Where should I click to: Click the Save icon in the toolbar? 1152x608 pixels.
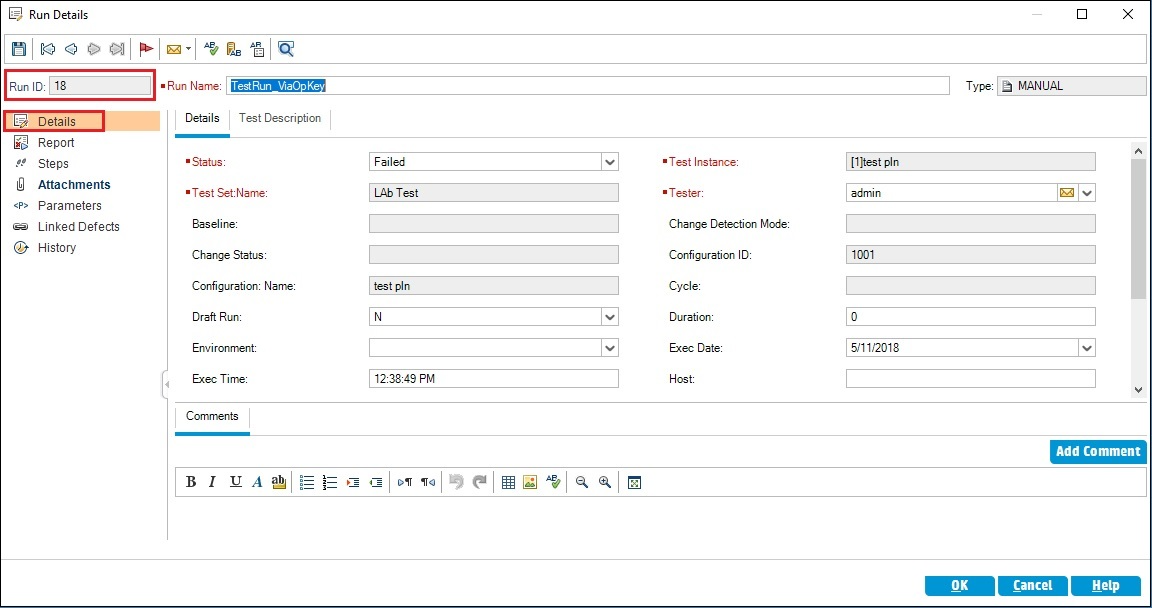pyautogui.click(x=19, y=49)
